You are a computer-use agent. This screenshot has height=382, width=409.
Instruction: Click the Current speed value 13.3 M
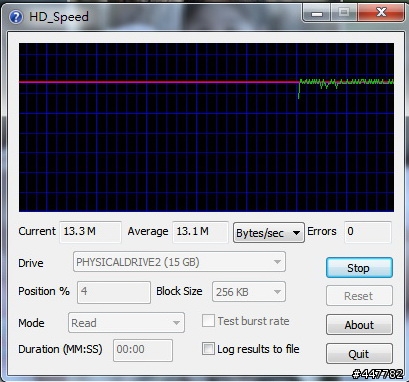tap(91, 232)
